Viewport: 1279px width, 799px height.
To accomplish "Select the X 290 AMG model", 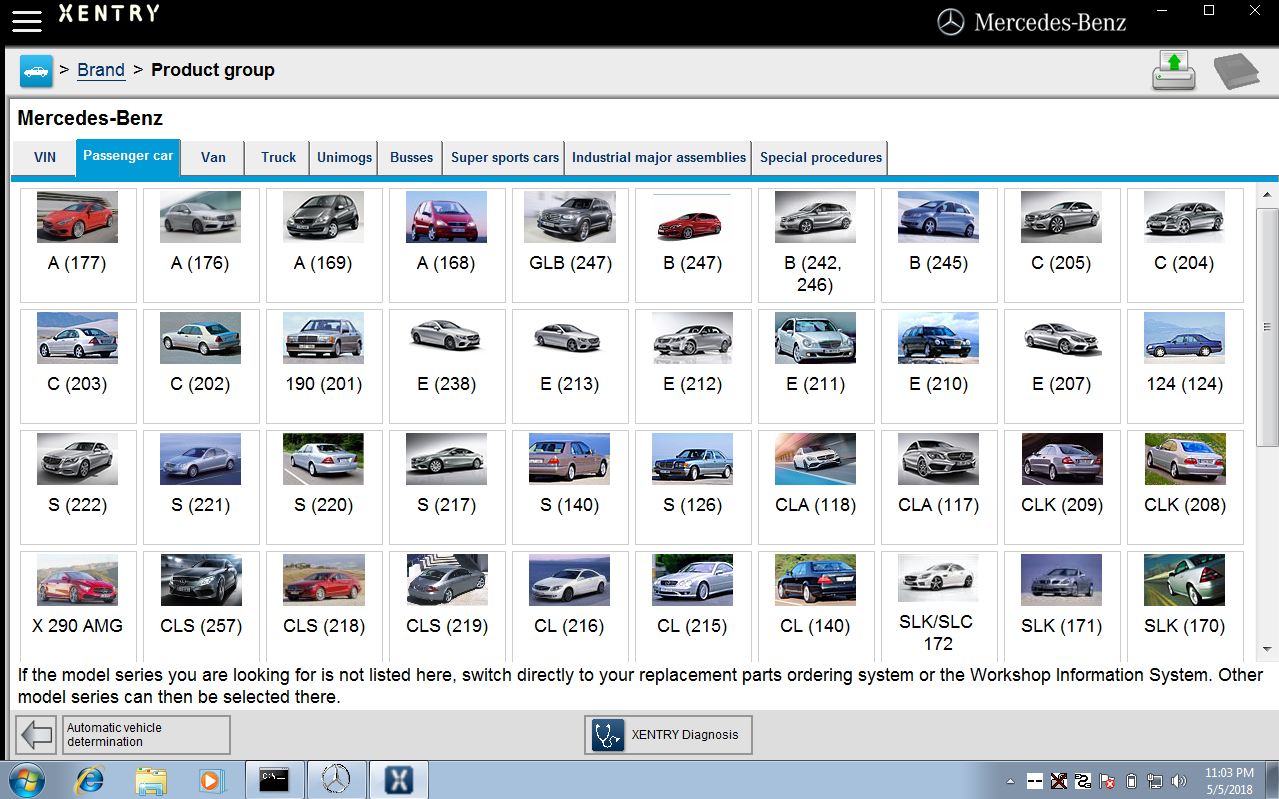I will pyautogui.click(x=78, y=604).
